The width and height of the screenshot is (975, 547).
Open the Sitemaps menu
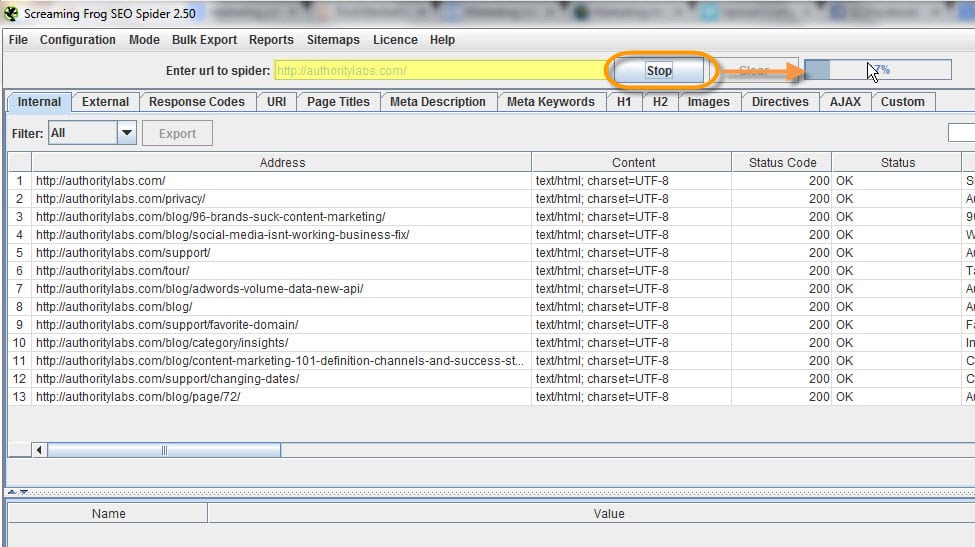[x=333, y=40]
